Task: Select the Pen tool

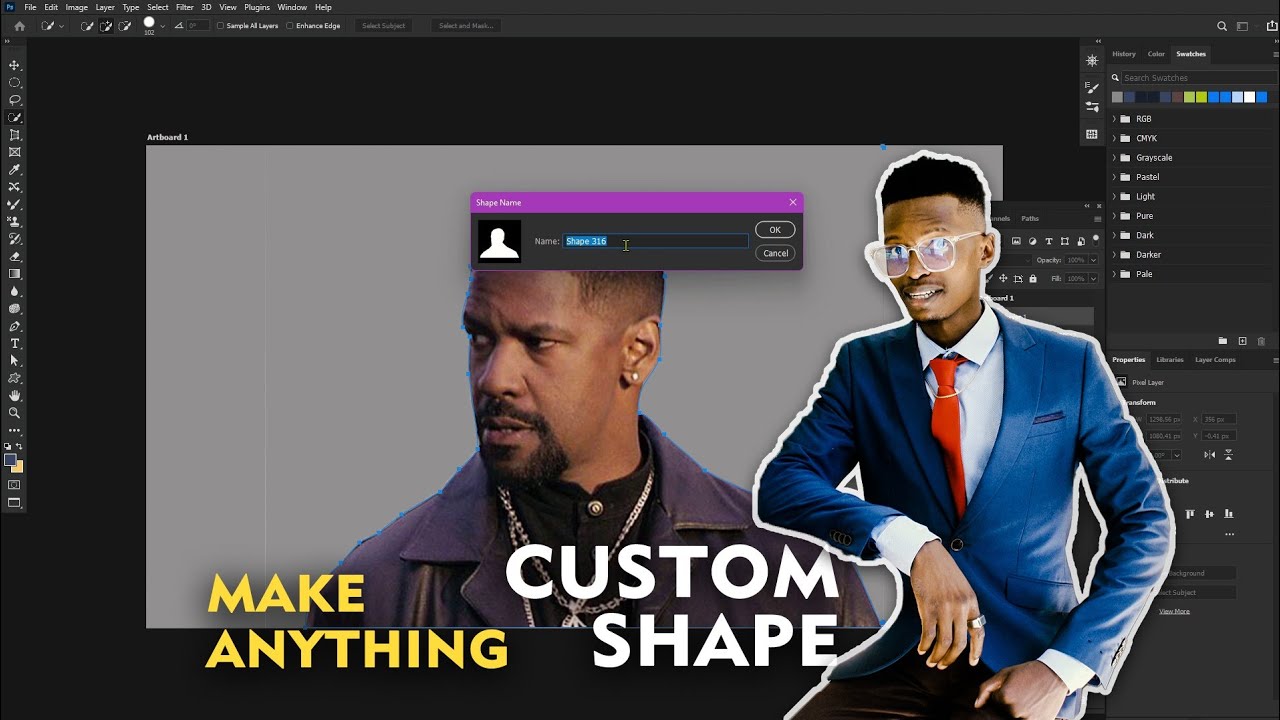Action: pyautogui.click(x=14, y=326)
